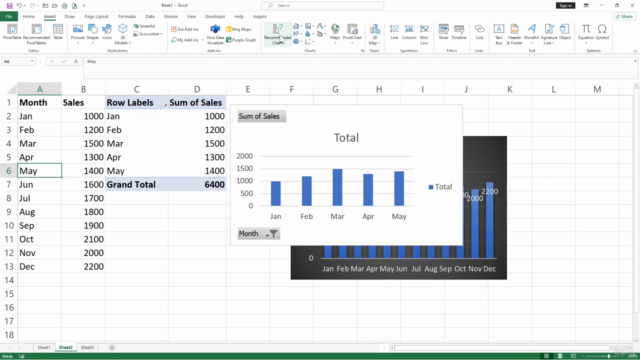Insert a Column sparkline
The width and height of the screenshot is (640, 360).
[x=409, y=32]
